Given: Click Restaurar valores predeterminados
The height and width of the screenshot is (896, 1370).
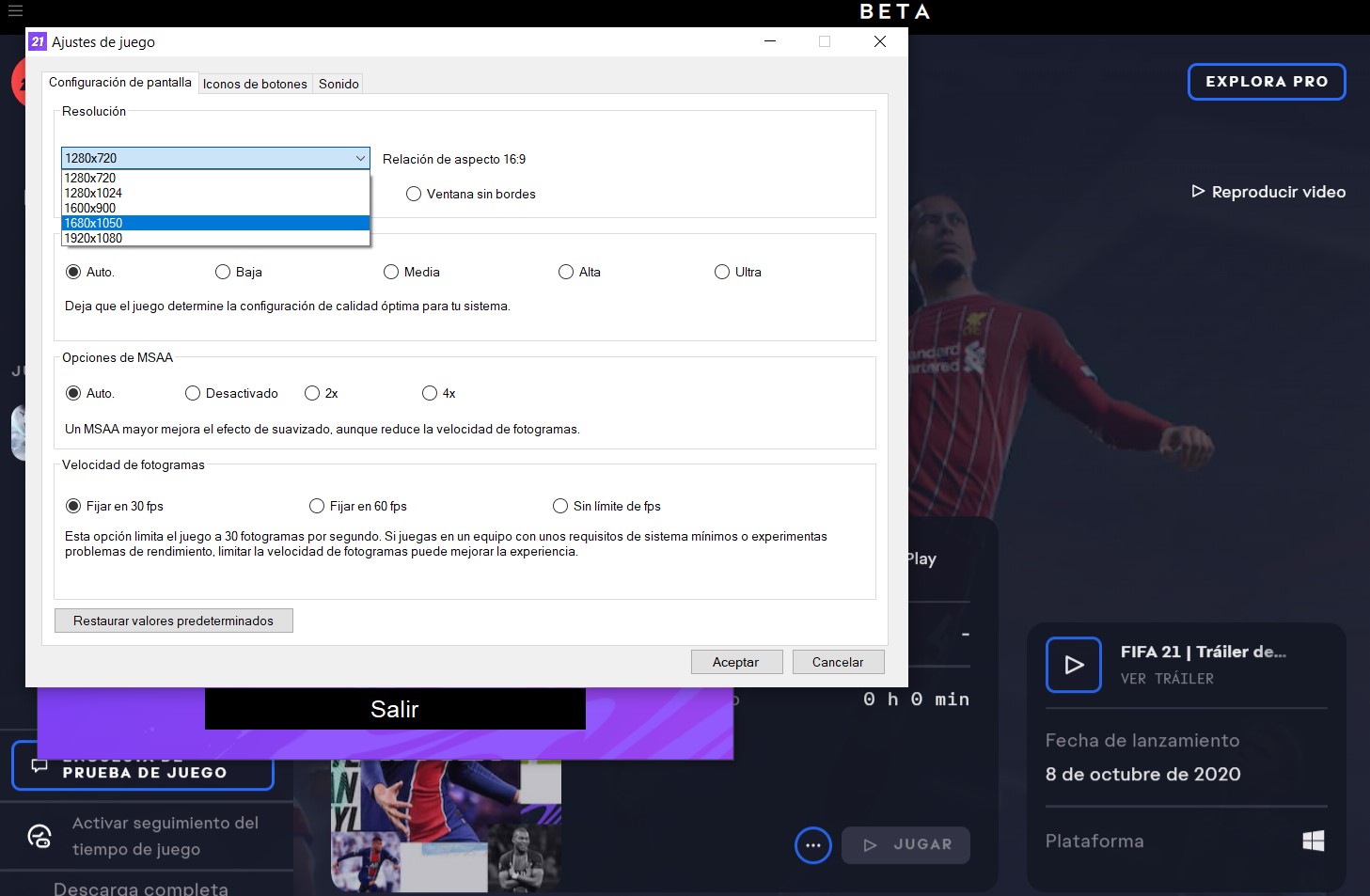Looking at the screenshot, I should 173,621.
